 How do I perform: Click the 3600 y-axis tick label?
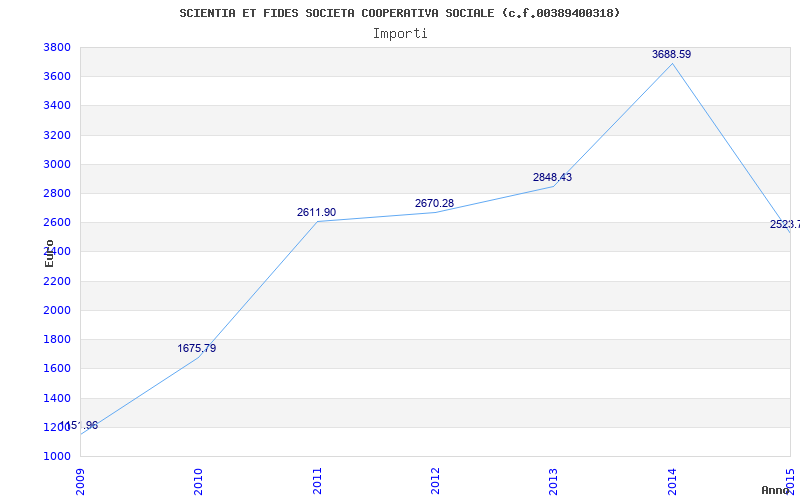[57, 77]
